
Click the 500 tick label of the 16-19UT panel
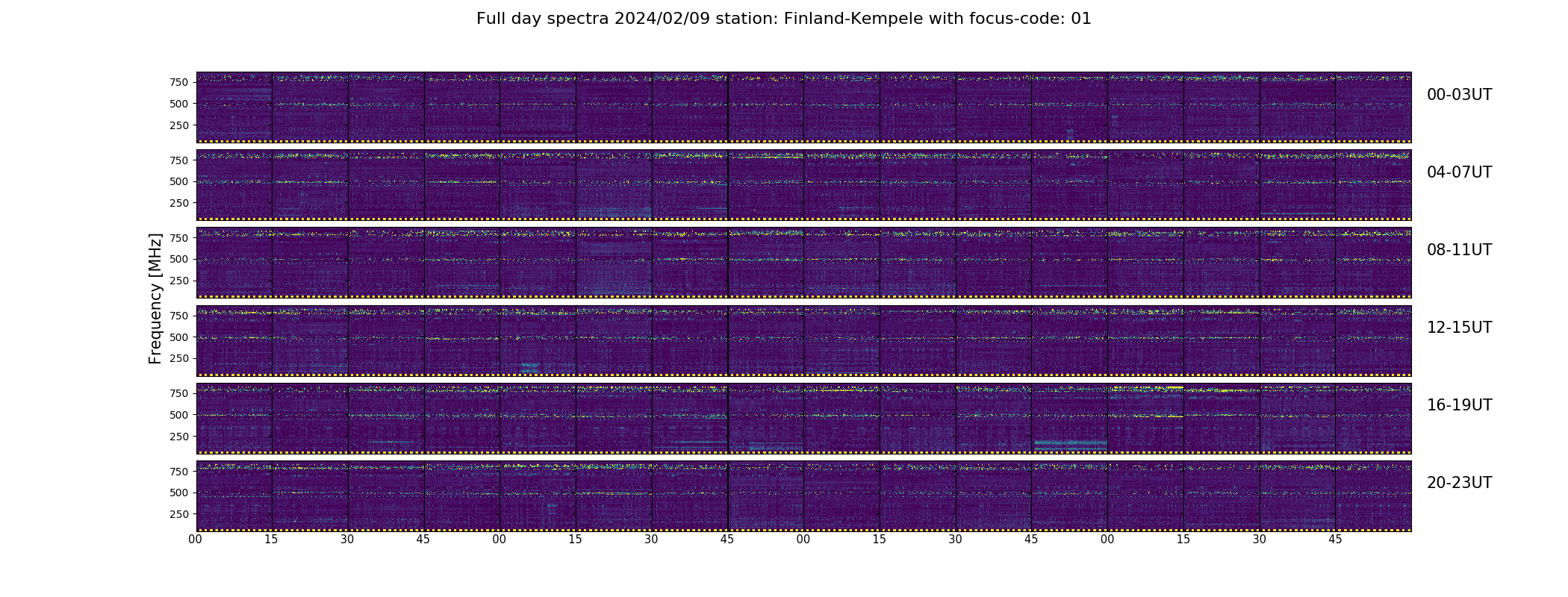click(x=179, y=415)
